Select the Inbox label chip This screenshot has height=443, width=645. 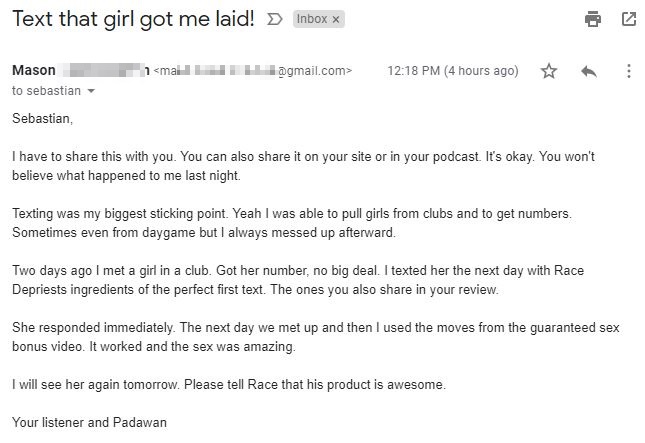point(312,19)
